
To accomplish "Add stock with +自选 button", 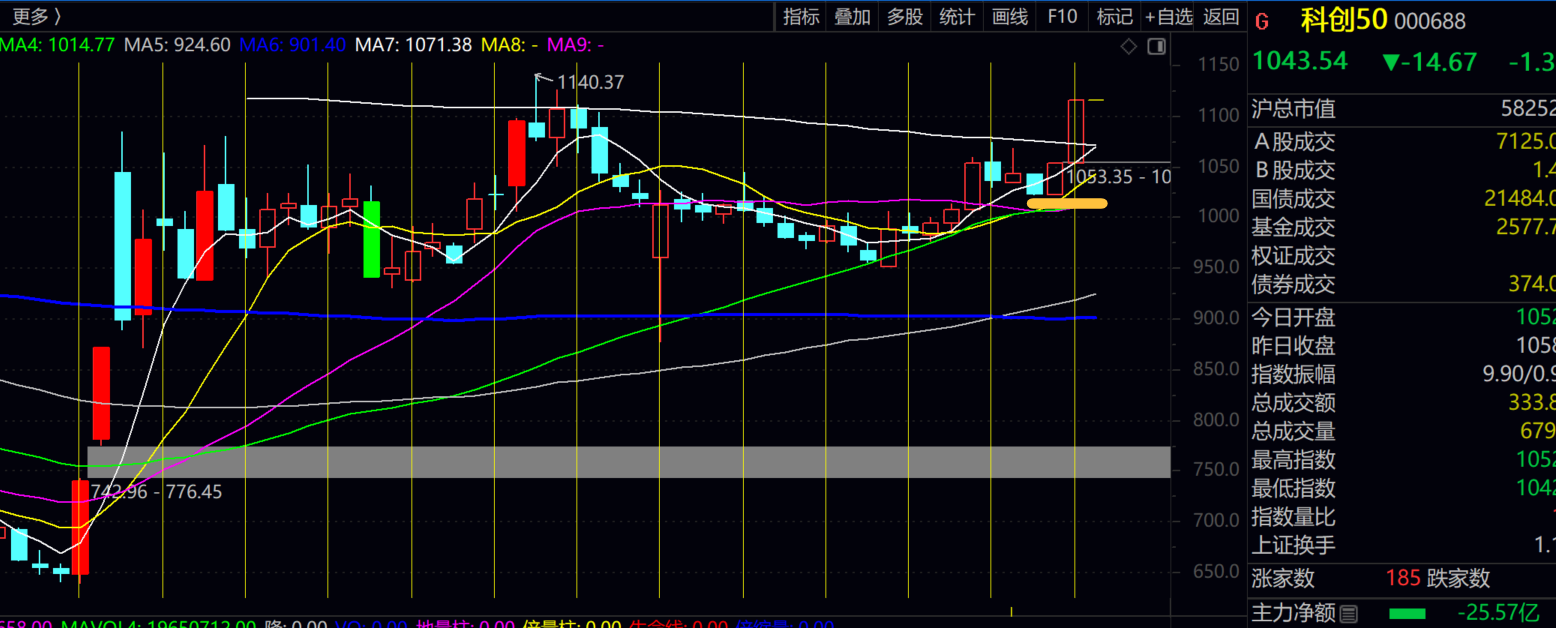I will coord(1169,16).
